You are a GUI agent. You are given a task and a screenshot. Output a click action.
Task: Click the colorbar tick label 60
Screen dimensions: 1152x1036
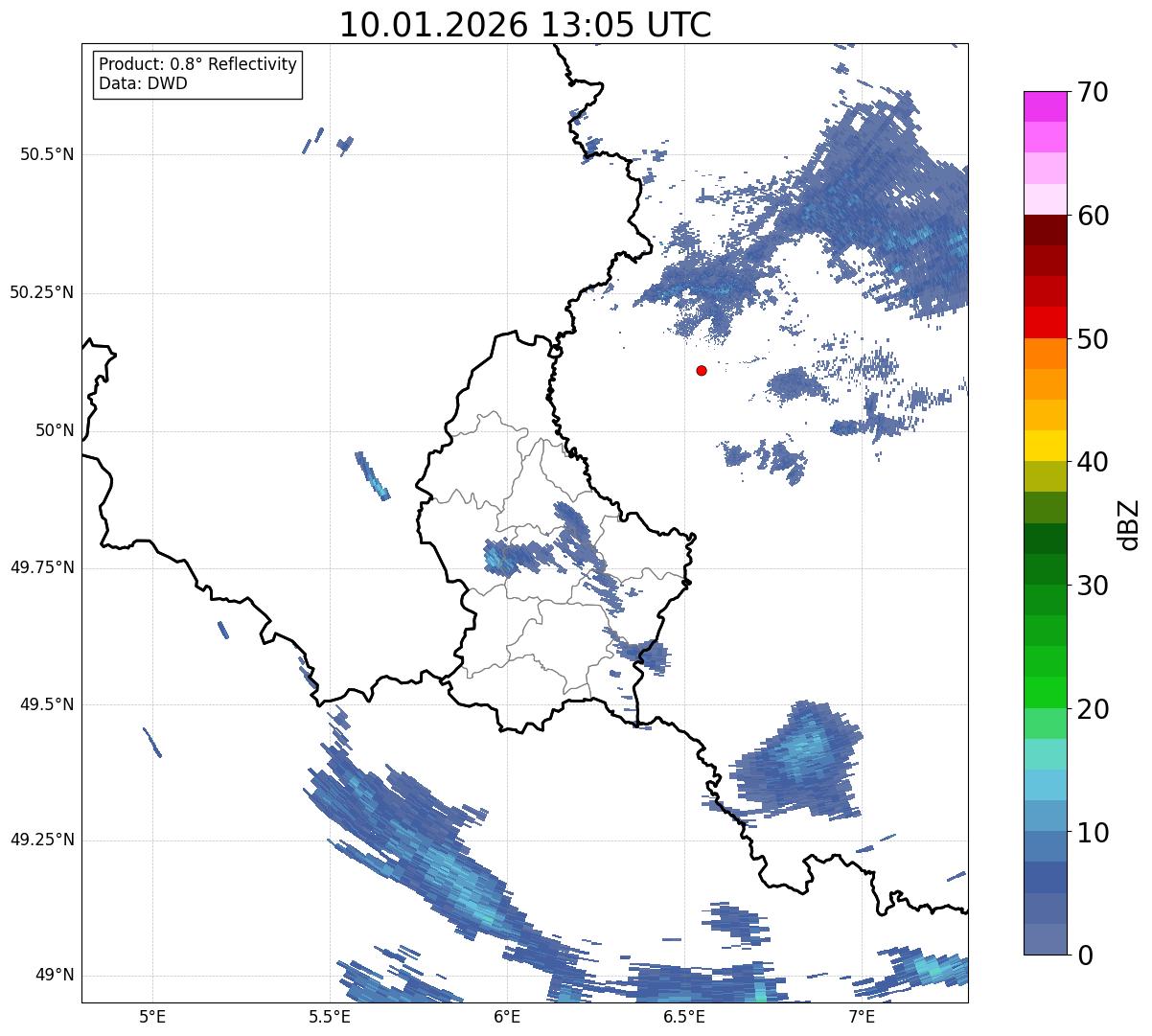pos(1091,216)
